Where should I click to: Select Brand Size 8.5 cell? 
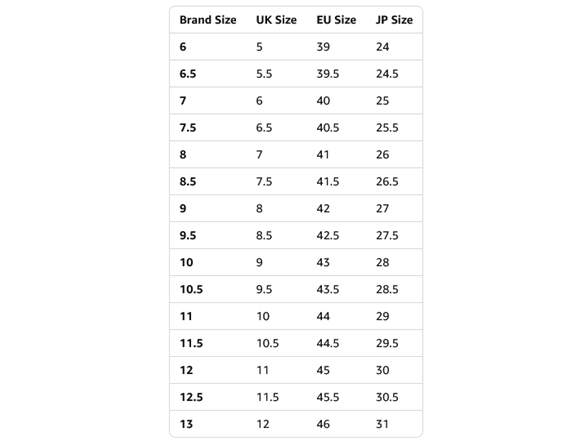188,182
